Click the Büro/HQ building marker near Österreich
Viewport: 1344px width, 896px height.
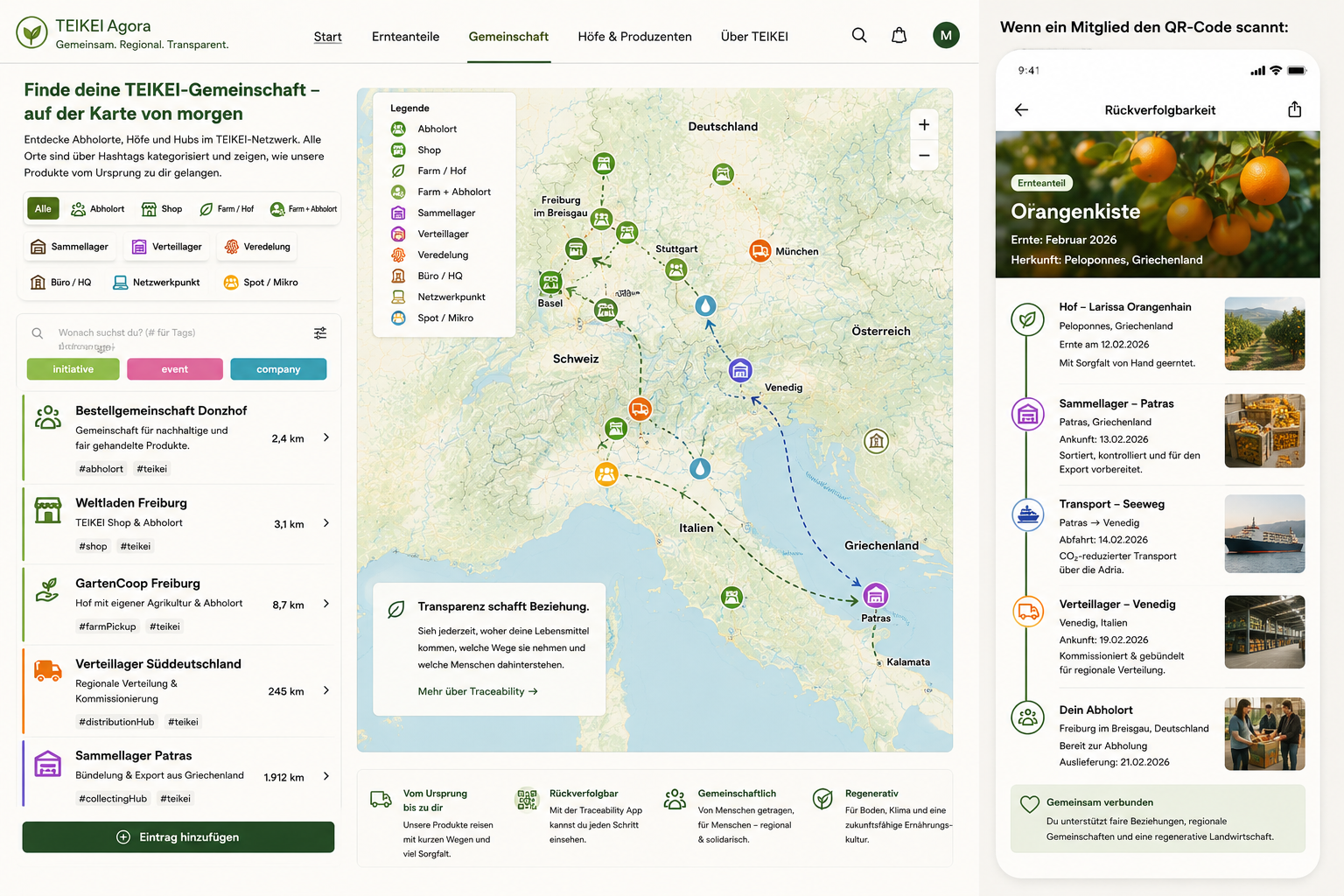[x=876, y=441]
